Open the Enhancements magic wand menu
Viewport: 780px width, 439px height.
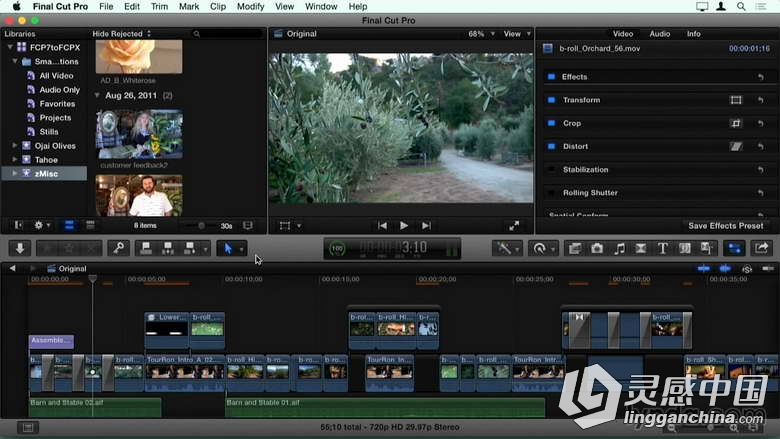coord(507,248)
